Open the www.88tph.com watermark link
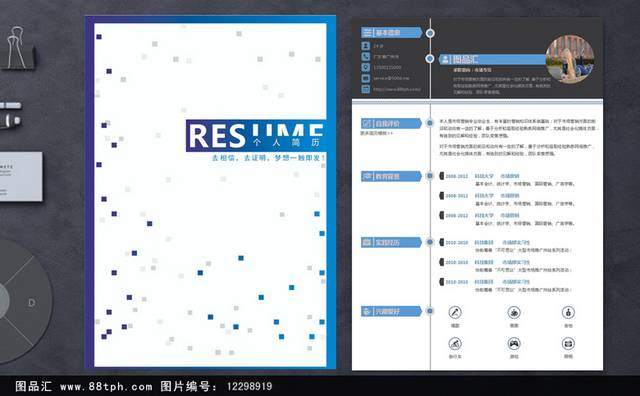Screen dimensions: 640x396 point(106,386)
